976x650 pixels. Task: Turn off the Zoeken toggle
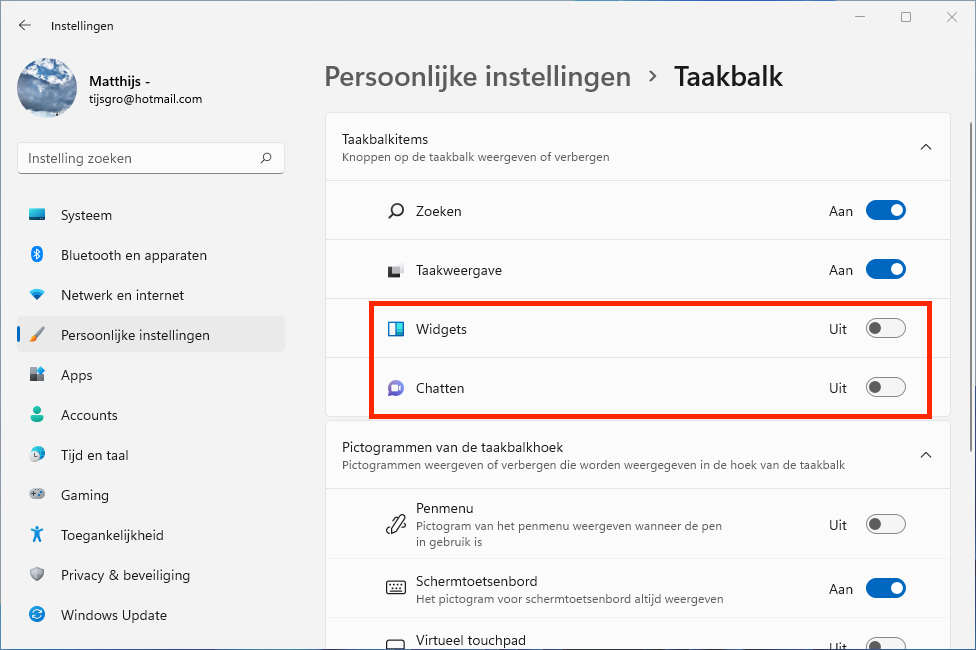click(x=885, y=211)
